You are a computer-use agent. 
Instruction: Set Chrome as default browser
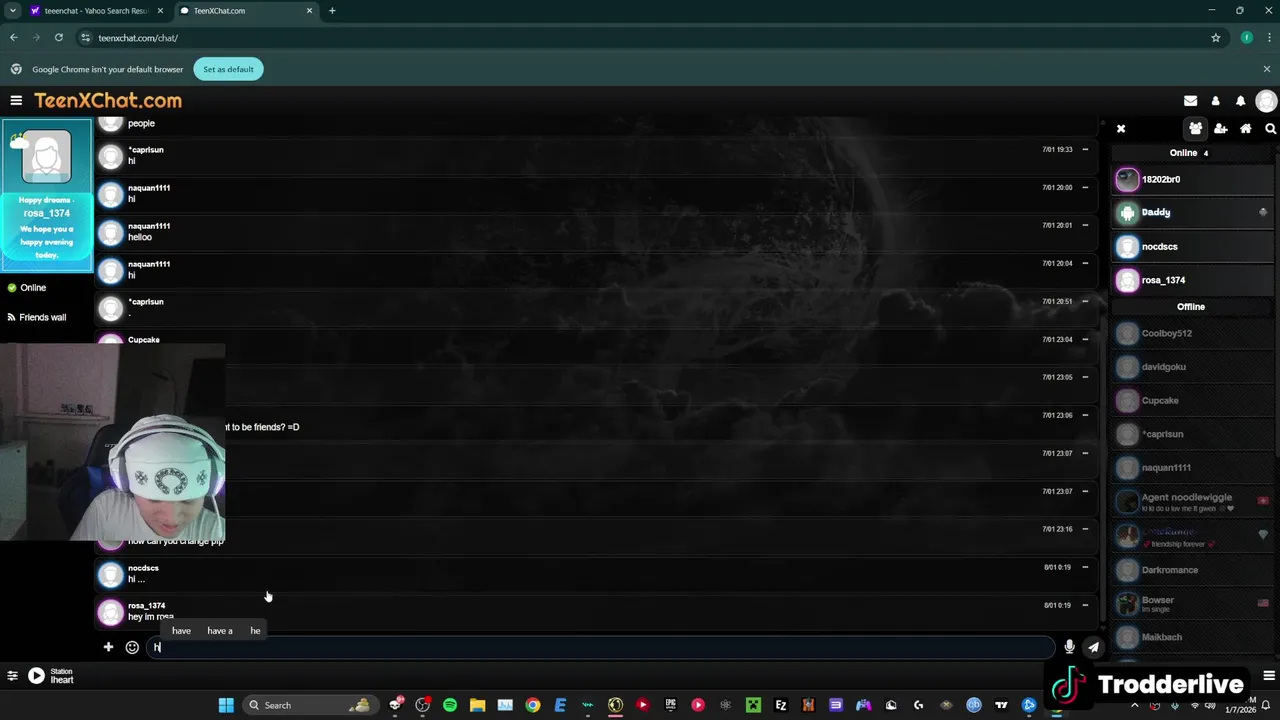[x=228, y=69]
